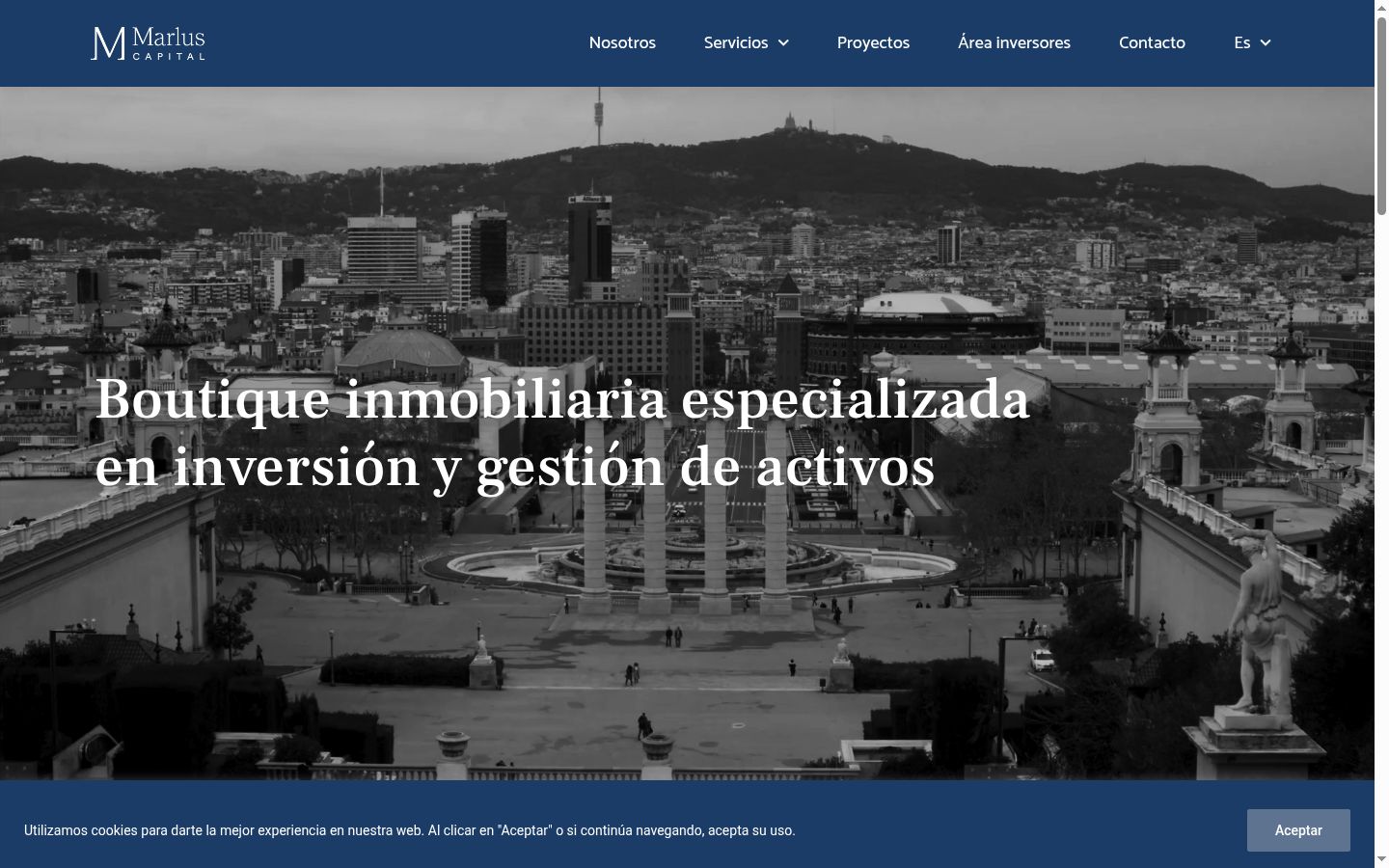Screen dimensions: 1389x868
Task: Click the cookie notice text "Utilizamos cookies"
Action: tap(81, 830)
